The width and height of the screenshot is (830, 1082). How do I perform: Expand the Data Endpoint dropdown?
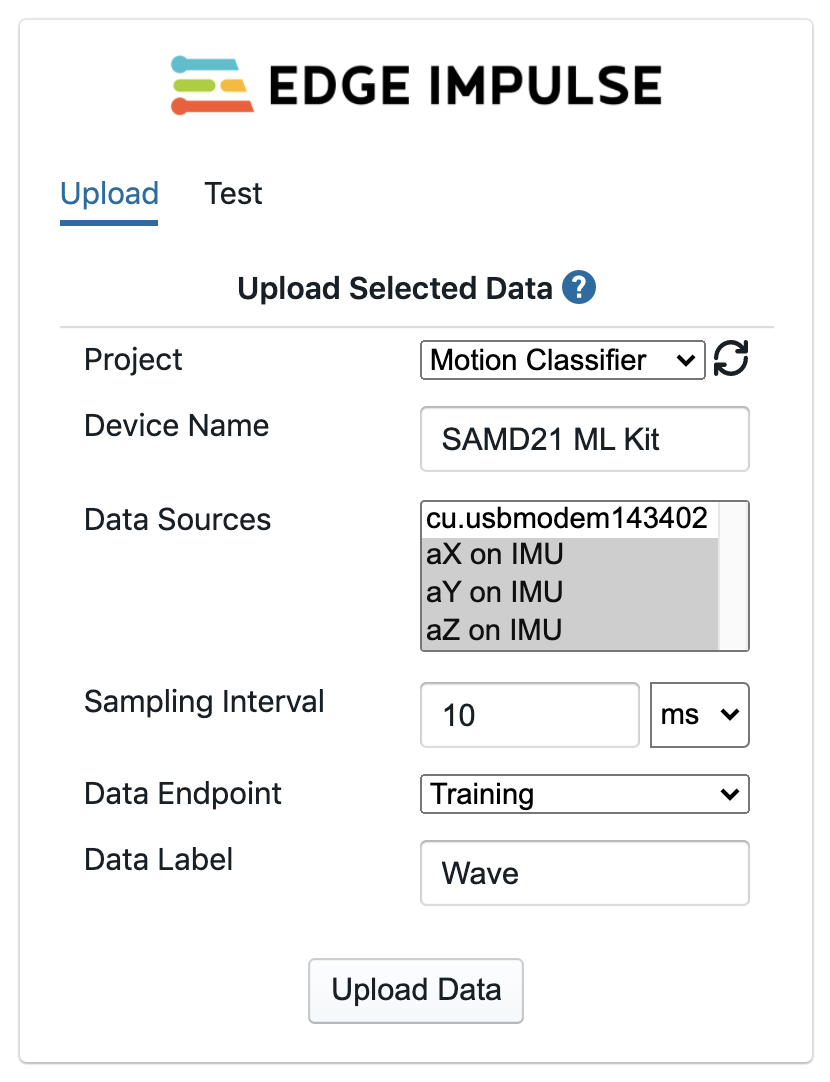pos(584,794)
